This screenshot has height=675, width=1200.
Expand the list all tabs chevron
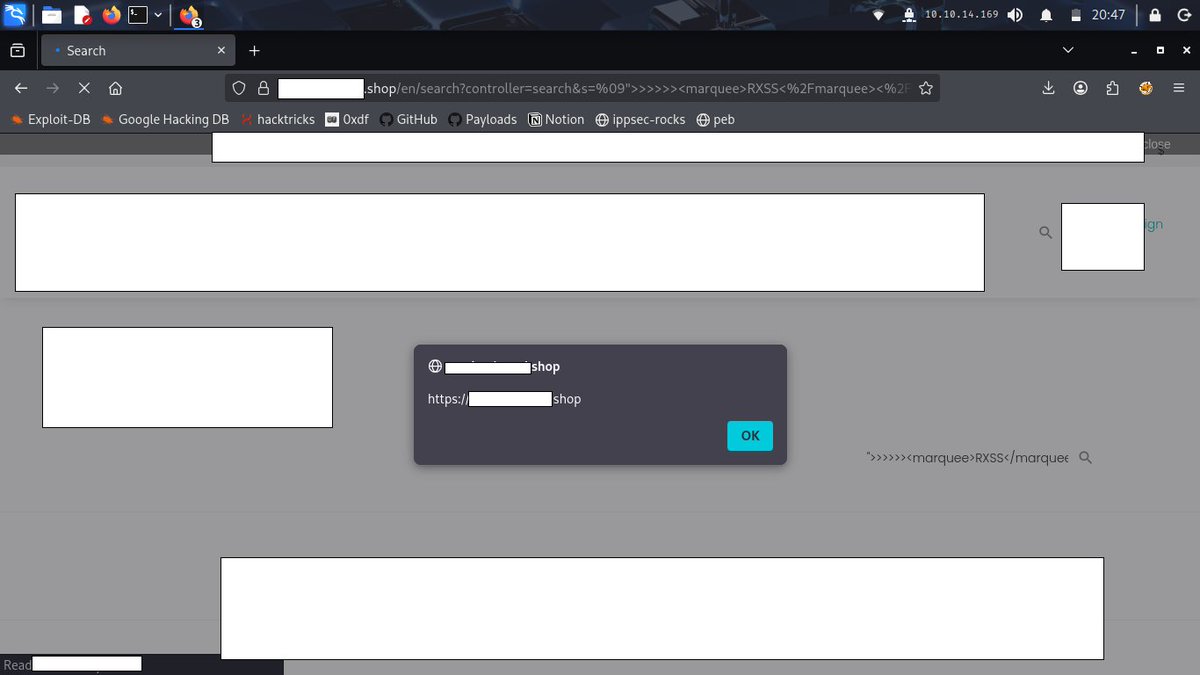click(1068, 50)
